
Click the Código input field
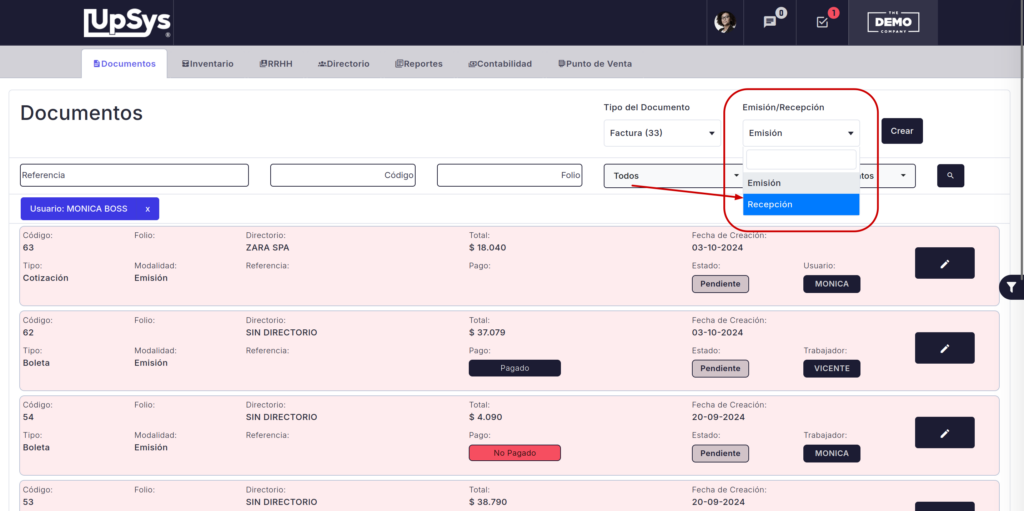pos(343,175)
